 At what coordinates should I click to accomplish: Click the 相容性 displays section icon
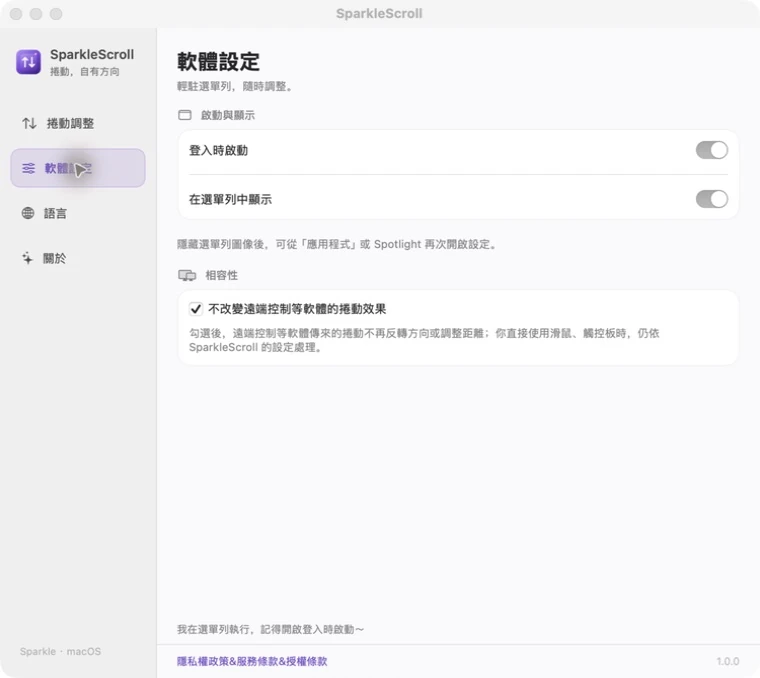[x=187, y=275]
